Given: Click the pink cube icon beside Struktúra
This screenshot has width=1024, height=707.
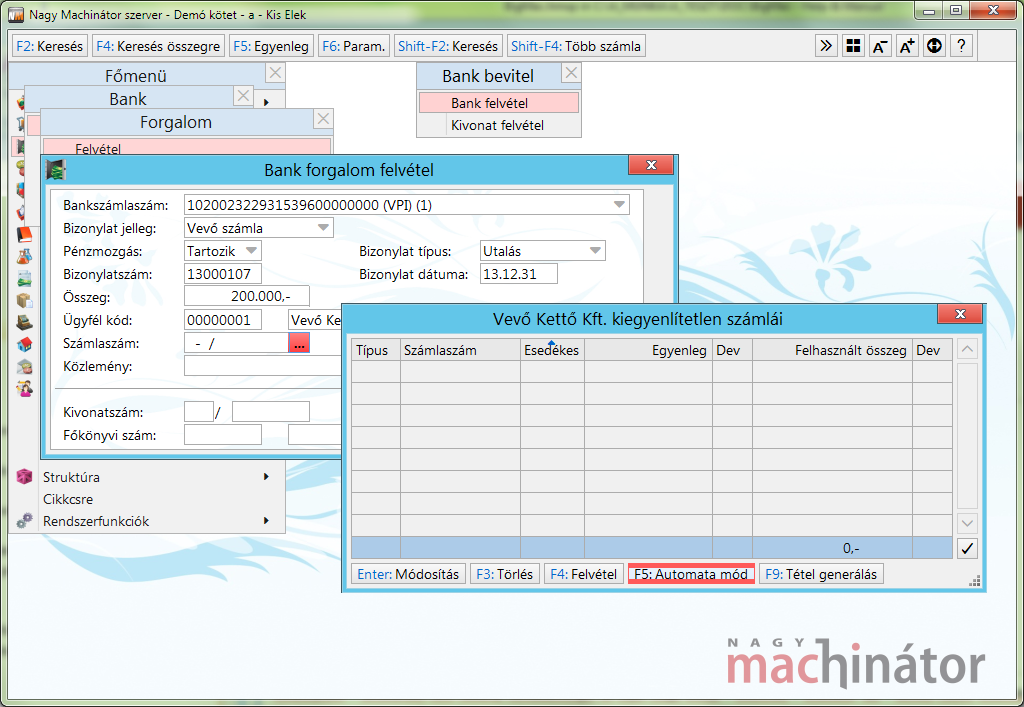Looking at the screenshot, I should click(x=24, y=477).
